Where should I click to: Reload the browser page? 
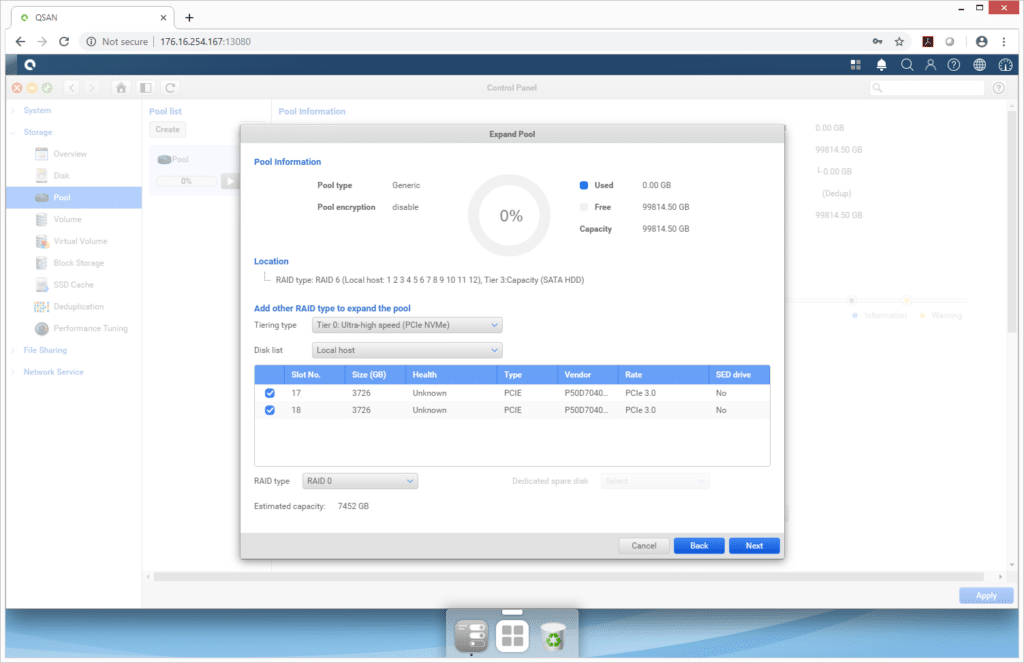[64, 41]
